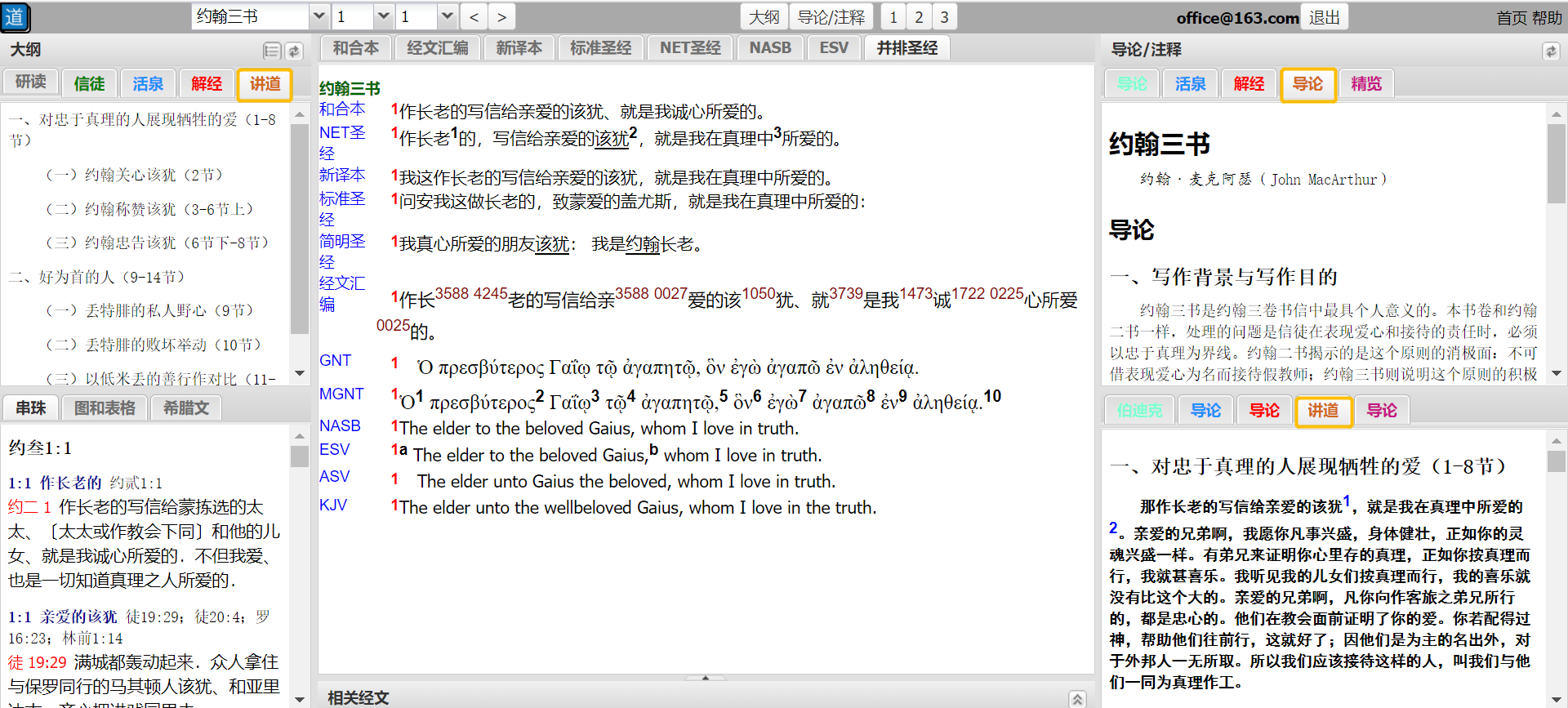Click the 道 app logo icon

tap(15, 17)
